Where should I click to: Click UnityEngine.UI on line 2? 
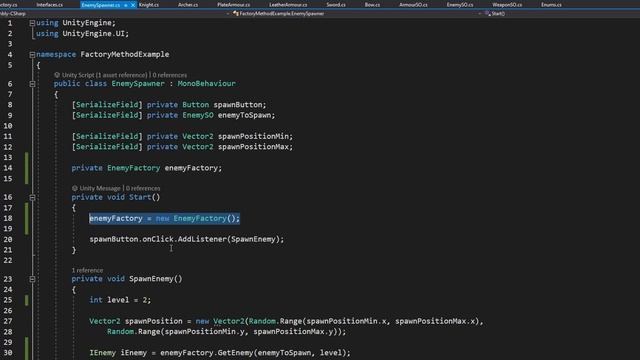[x=93, y=33]
